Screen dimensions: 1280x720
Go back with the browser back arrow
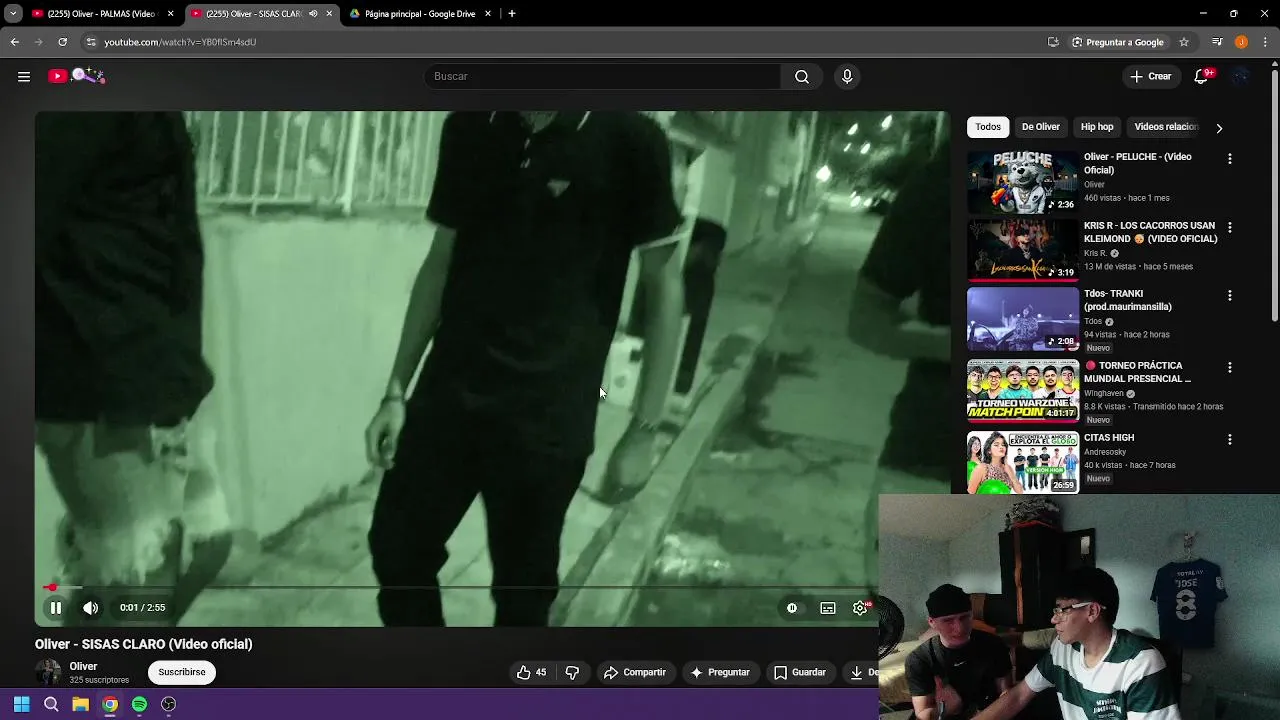(x=14, y=42)
